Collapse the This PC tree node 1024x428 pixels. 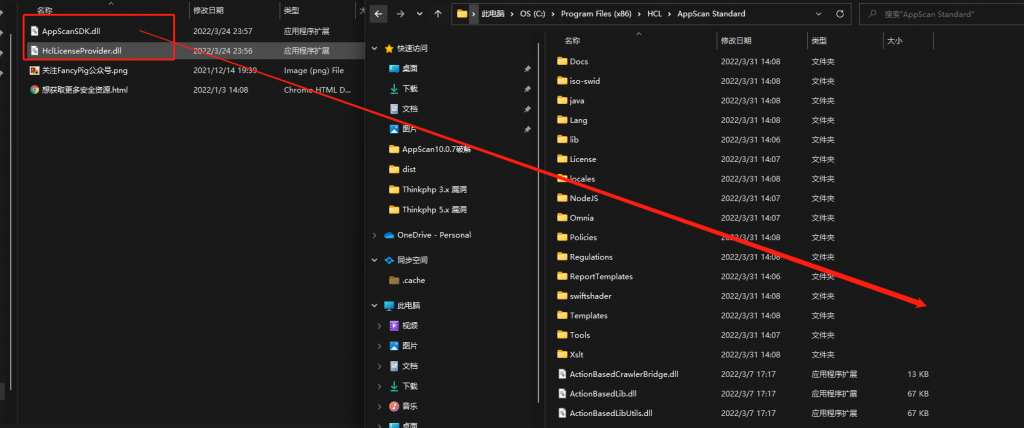point(374,305)
